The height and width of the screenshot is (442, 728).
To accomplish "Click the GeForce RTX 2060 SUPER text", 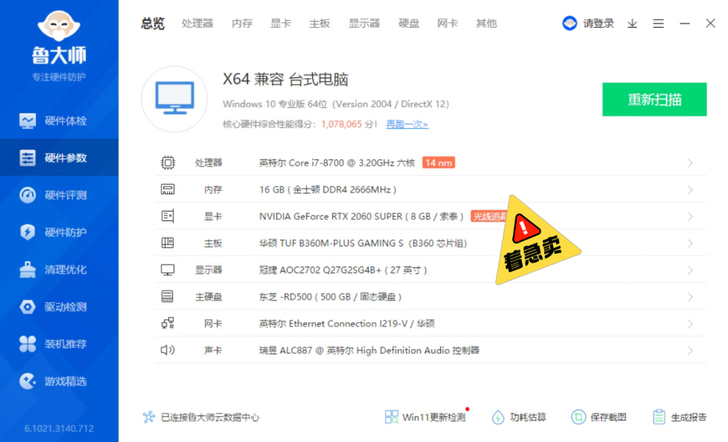I will point(361,216).
